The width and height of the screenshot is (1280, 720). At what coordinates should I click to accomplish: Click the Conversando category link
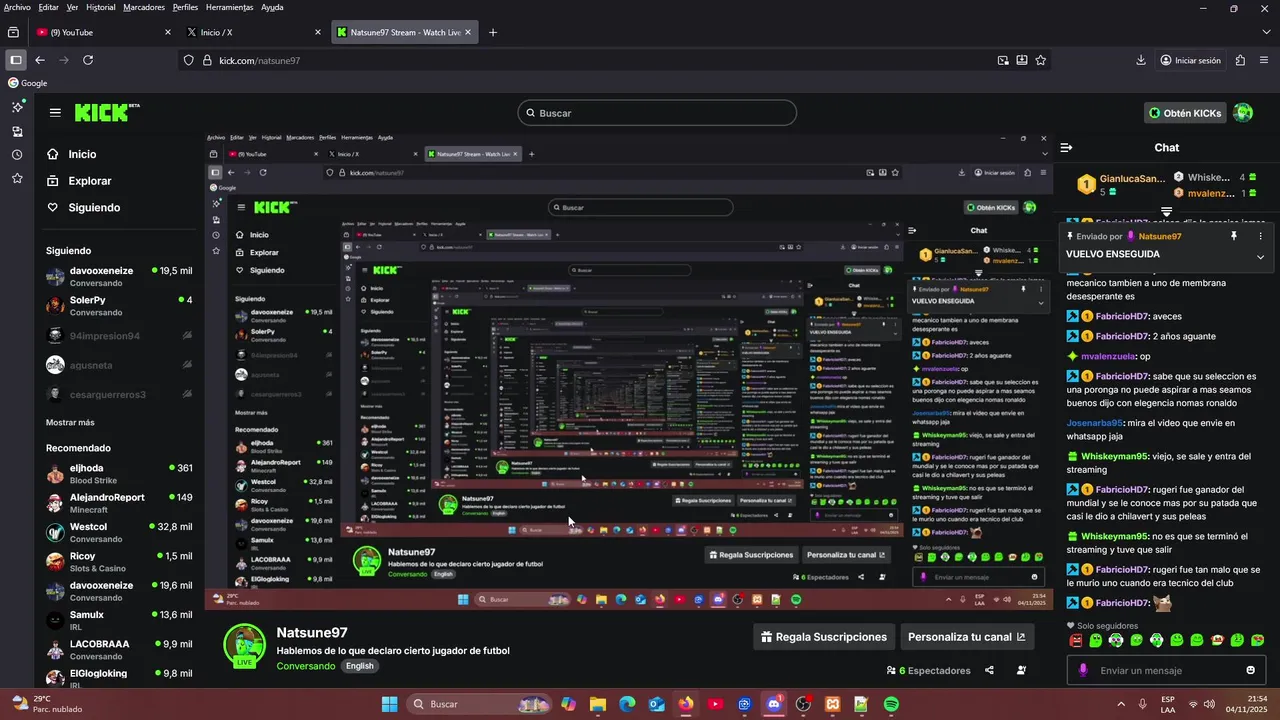click(306, 666)
